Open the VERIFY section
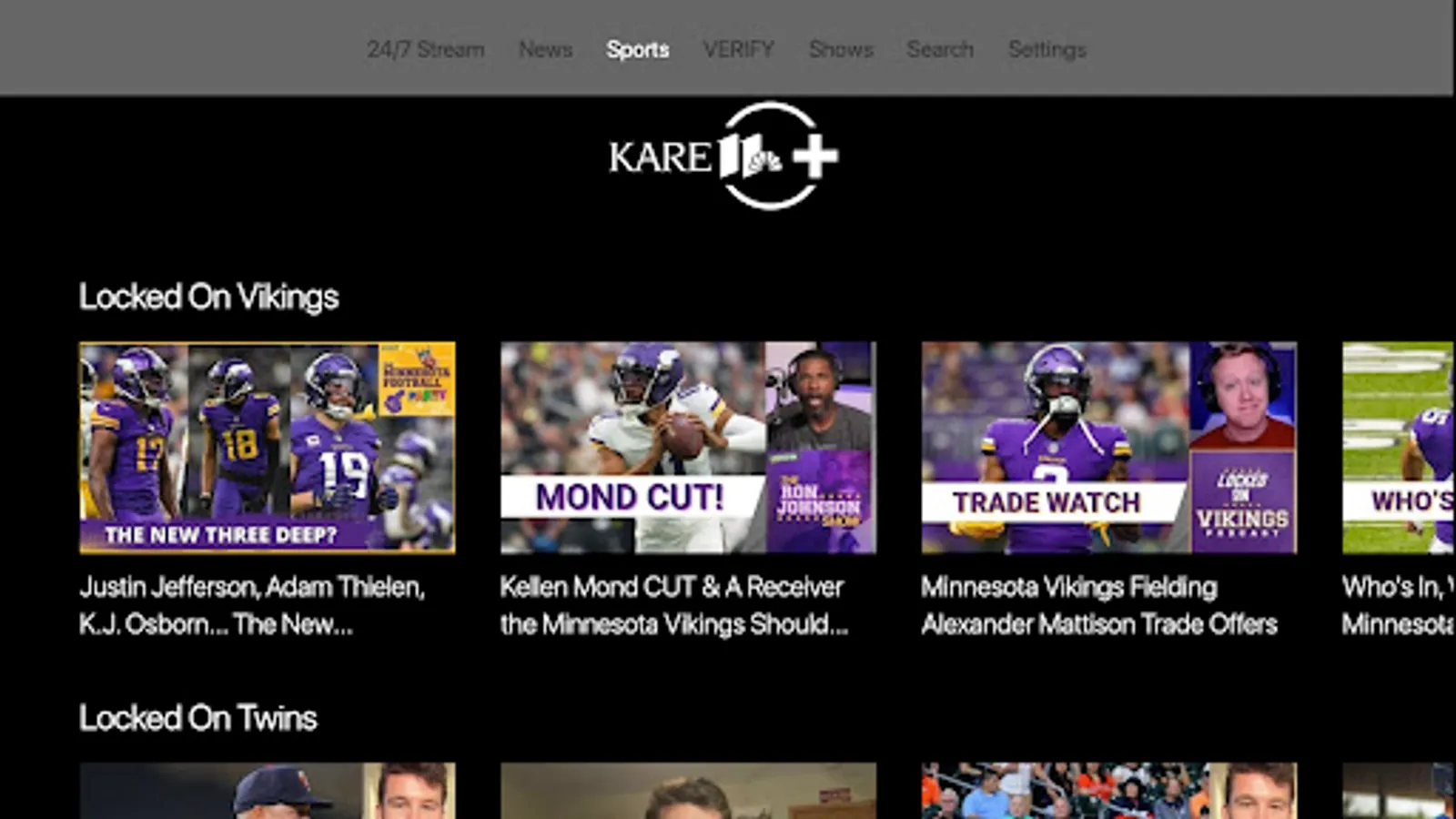 coord(739,49)
